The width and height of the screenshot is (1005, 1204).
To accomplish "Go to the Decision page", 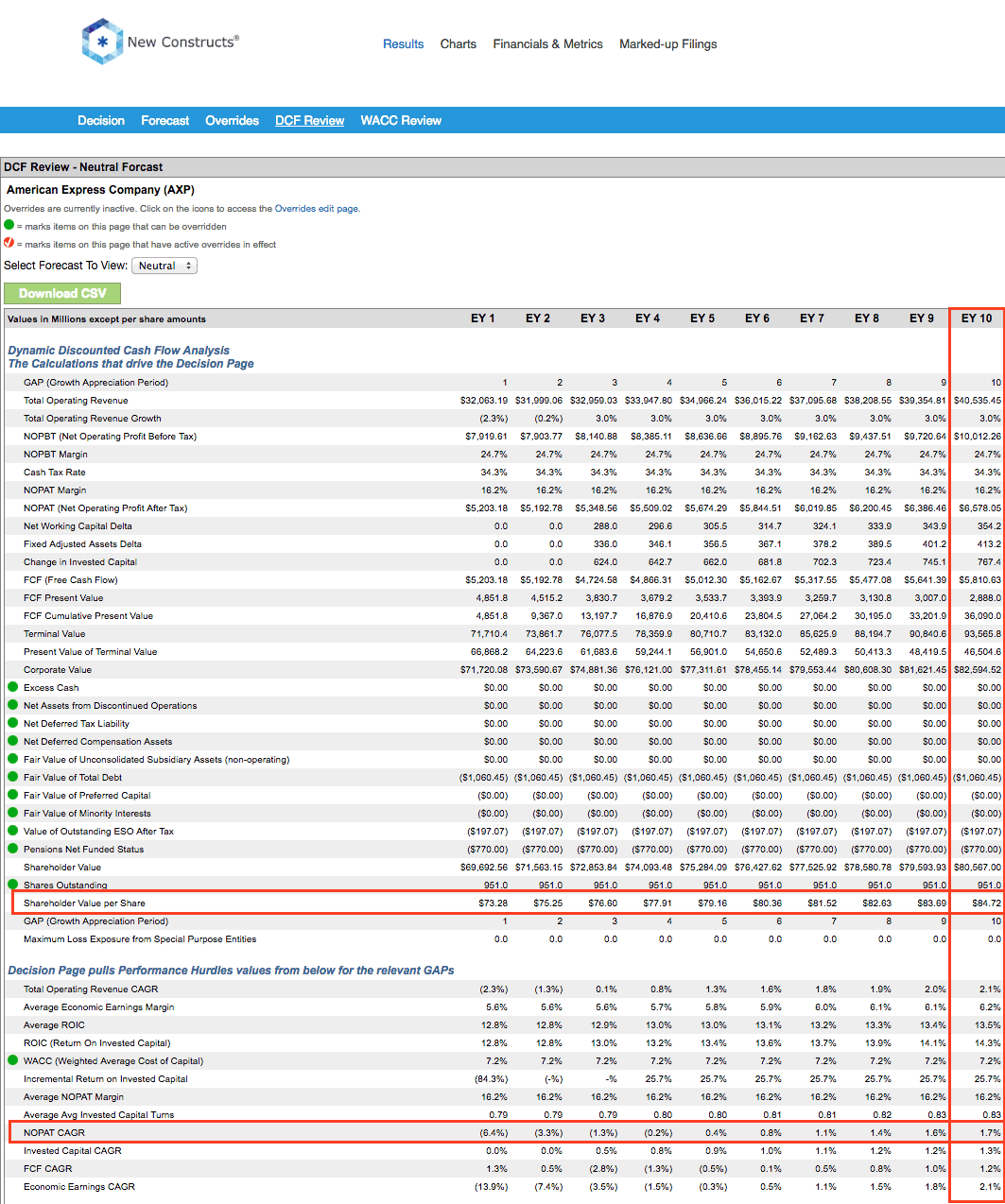I will coord(101,120).
